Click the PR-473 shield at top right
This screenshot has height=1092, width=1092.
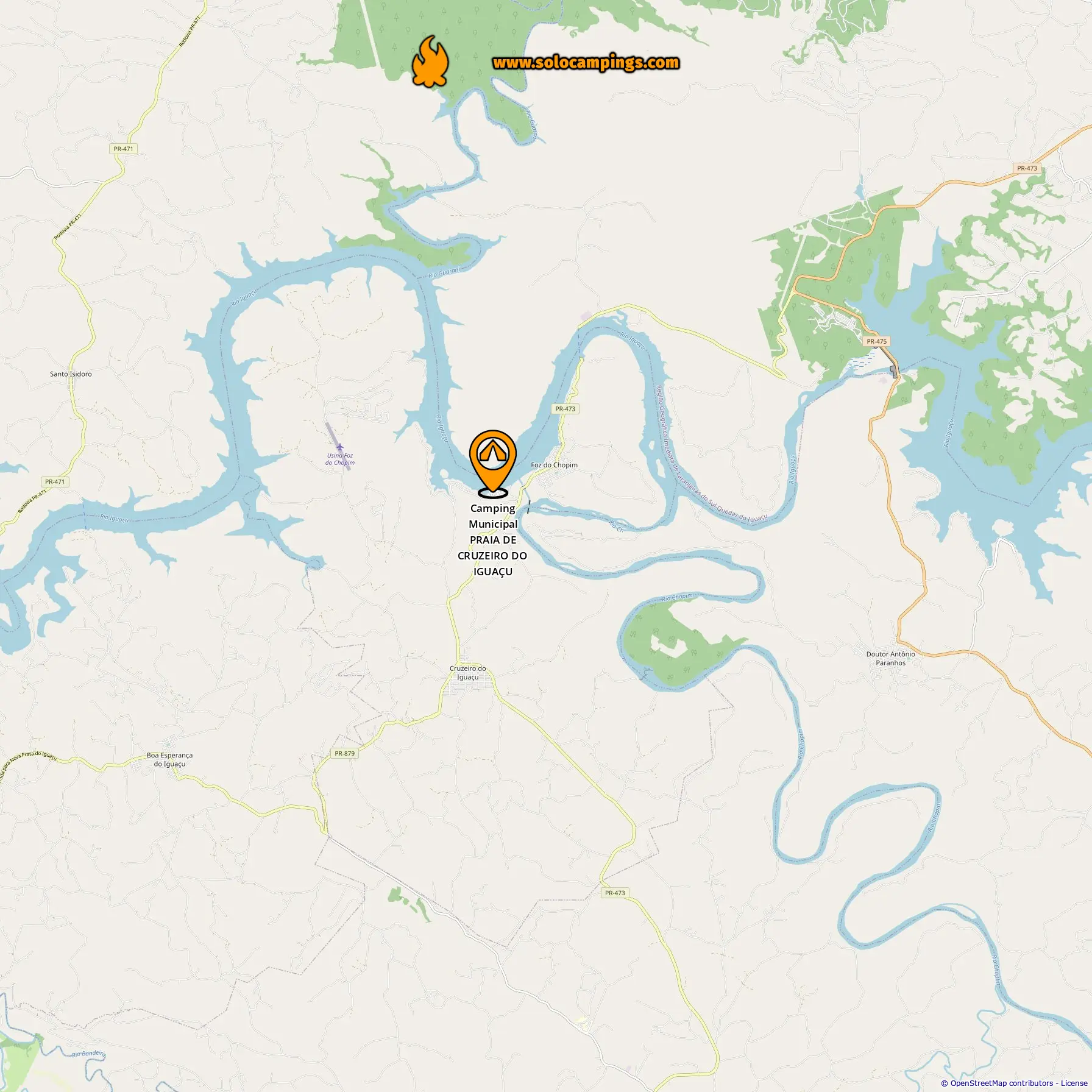tap(1027, 168)
